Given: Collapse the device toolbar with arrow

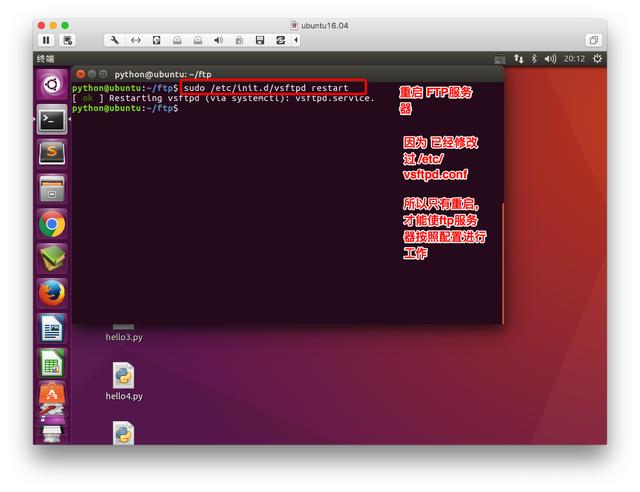Looking at the screenshot, I should [x=296, y=40].
